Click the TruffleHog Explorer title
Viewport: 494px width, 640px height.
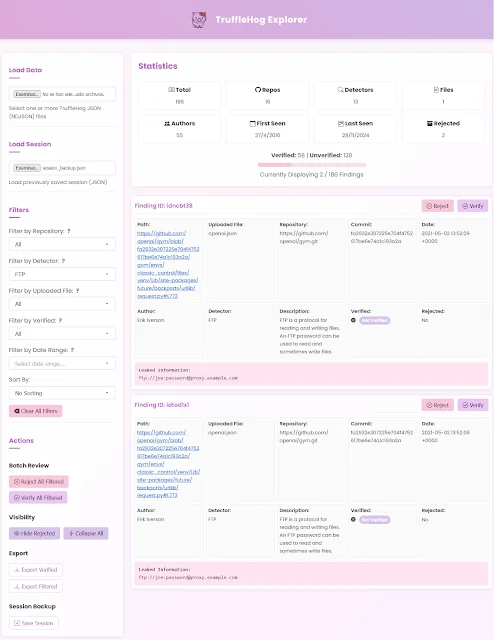point(261,20)
